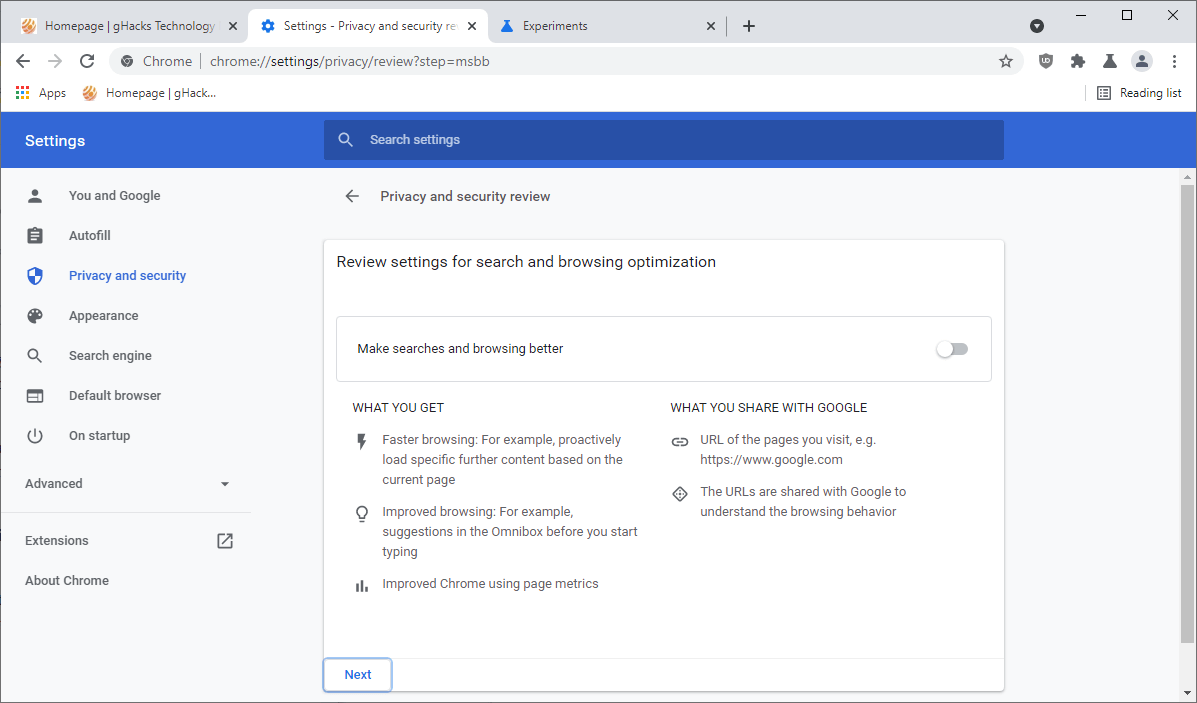The image size is (1197, 703).
Task: Close the Settings tab
Action: tap(472, 26)
